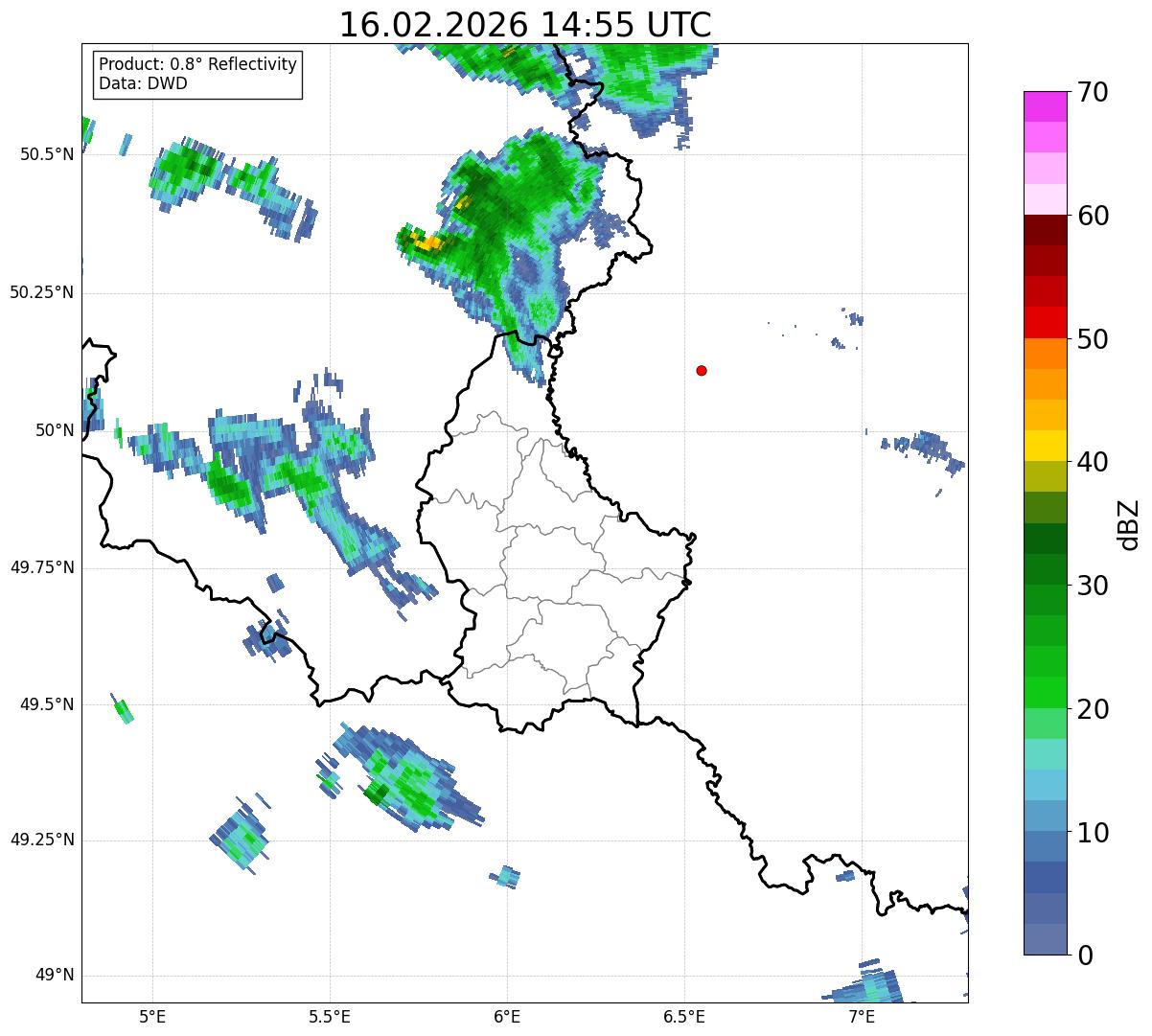Click the 49°N latitude label

pyautogui.click(x=56, y=976)
